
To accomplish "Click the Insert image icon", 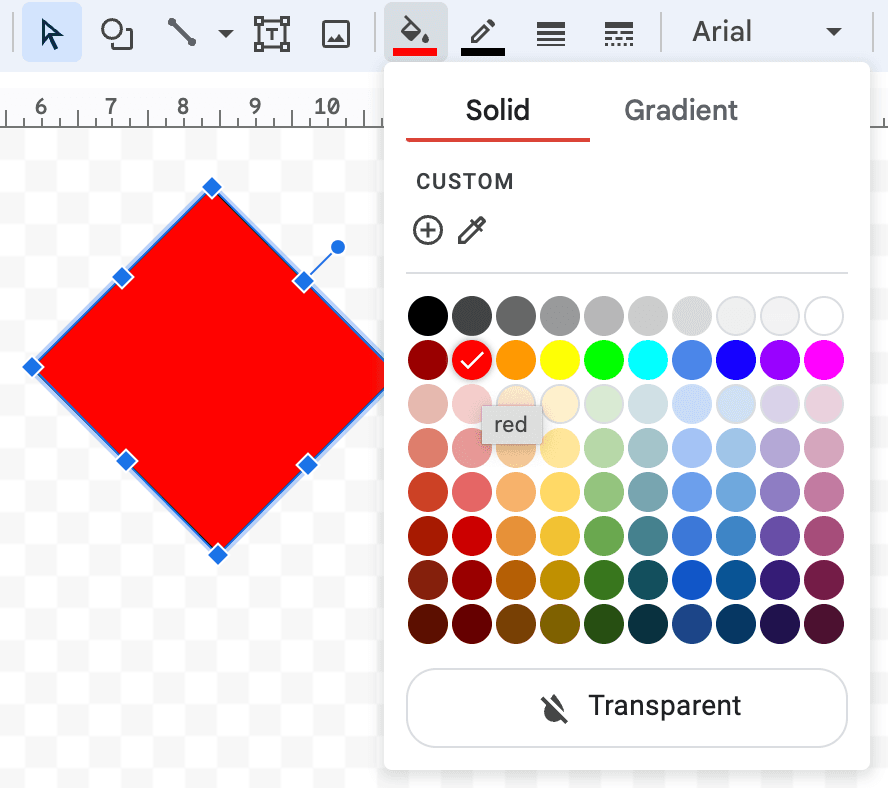I will coord(335,33).
